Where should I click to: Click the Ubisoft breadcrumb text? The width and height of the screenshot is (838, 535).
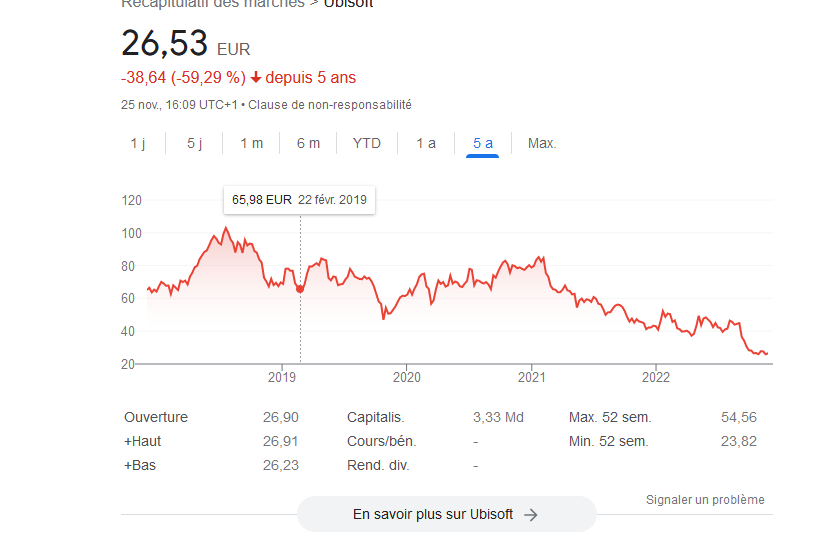[348, 4]
